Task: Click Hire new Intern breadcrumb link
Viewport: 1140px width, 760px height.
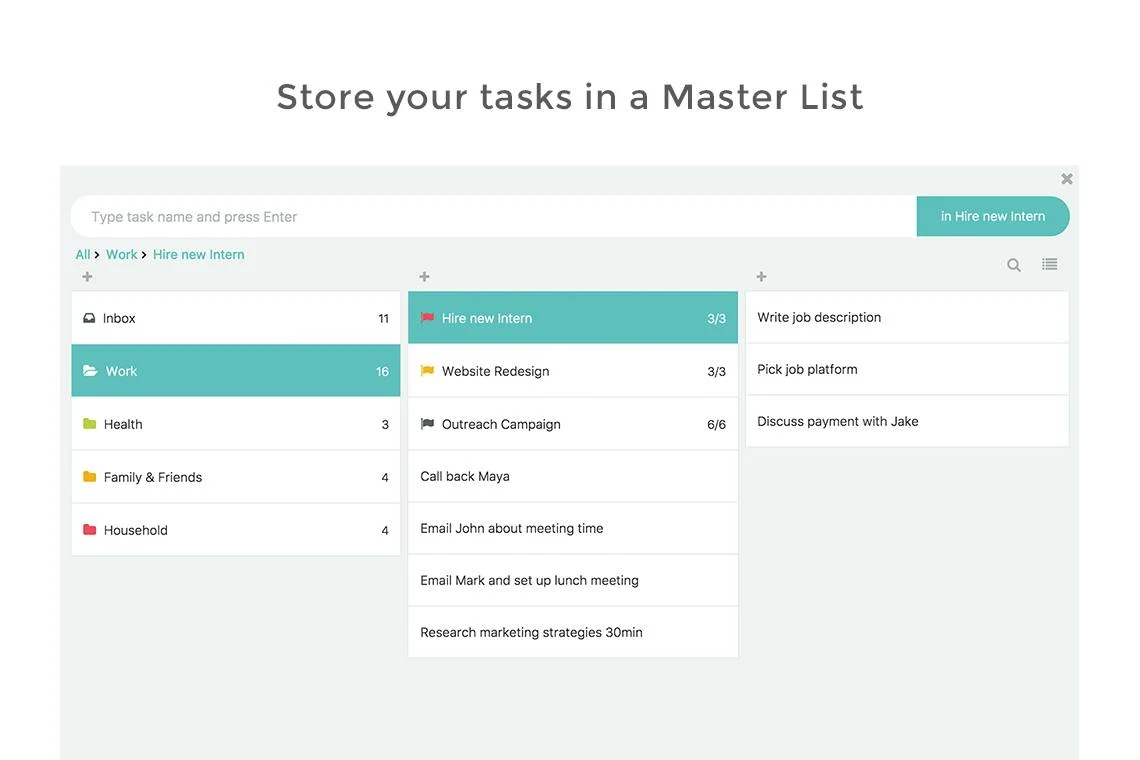Action: pyautogui.click(x=198, y=255)
